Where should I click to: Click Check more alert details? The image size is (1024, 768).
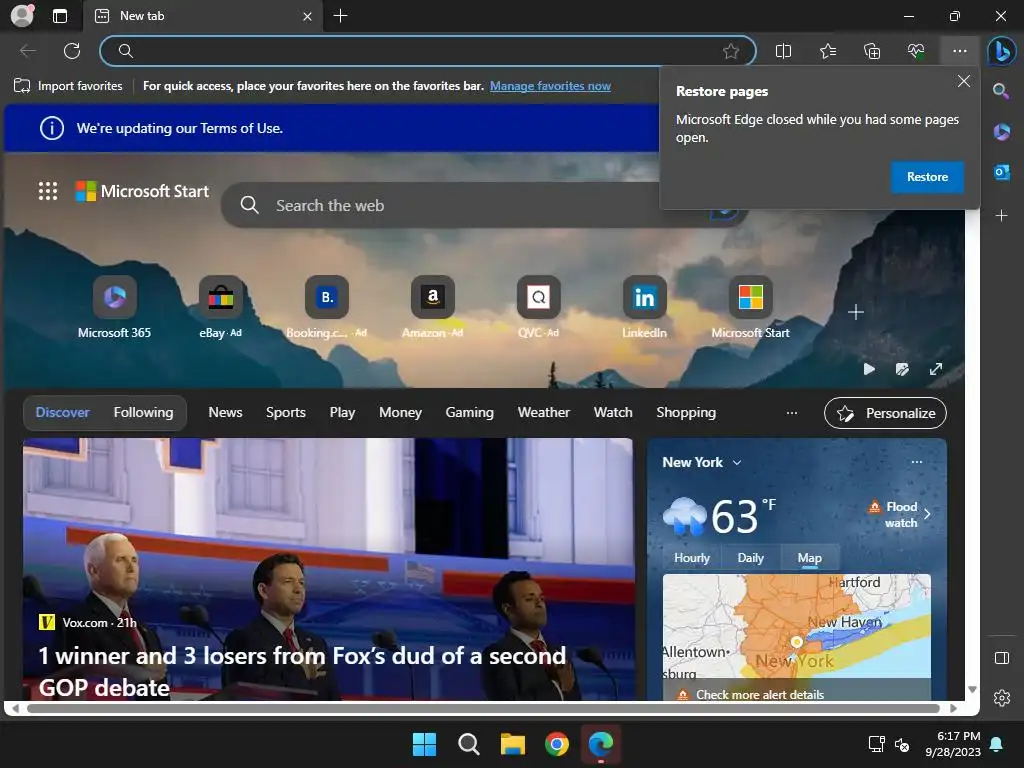[x=760, y=694]
